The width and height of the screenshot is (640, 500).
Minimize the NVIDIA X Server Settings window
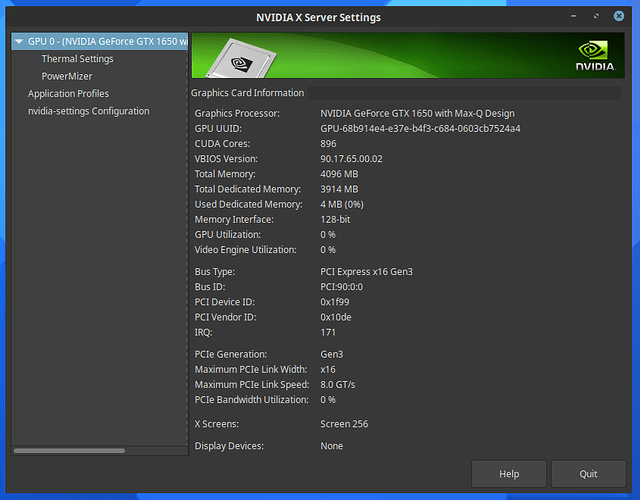click(x=573, y=16)
